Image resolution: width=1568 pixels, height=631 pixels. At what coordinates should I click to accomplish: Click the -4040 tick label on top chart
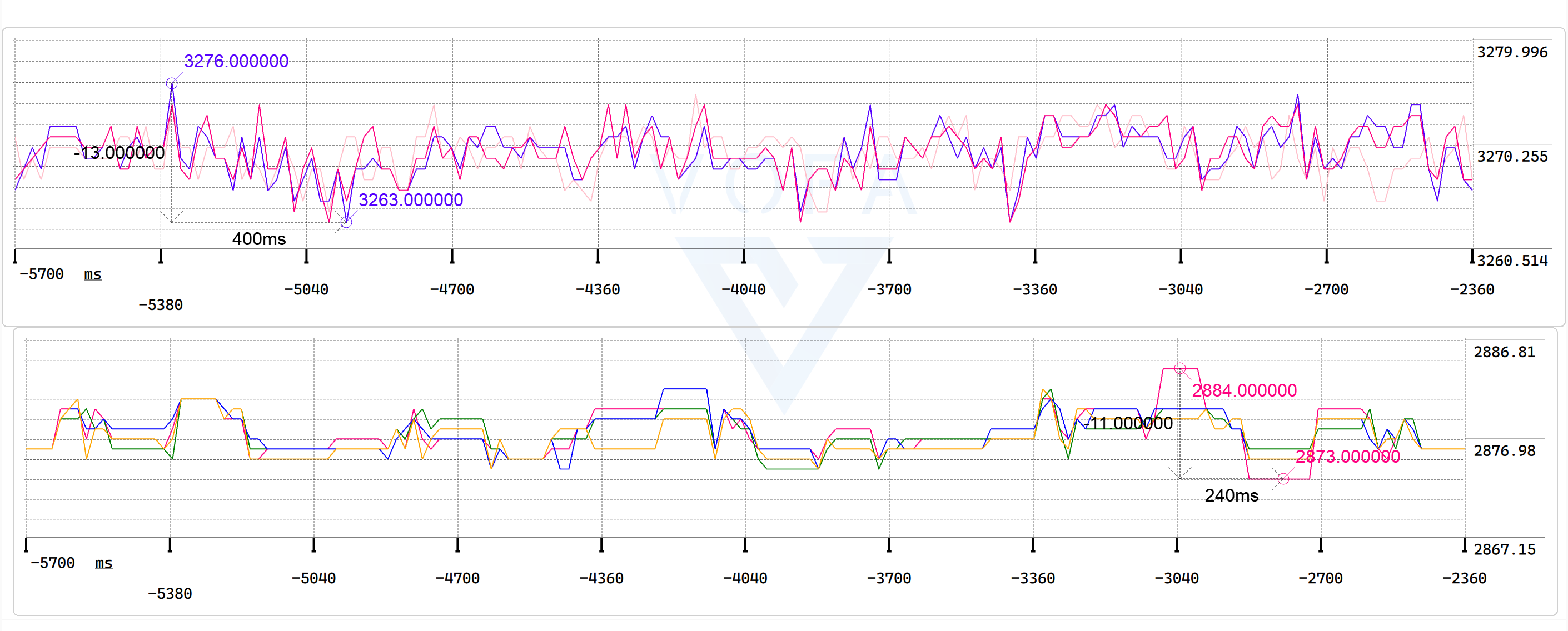pos(743,289)
